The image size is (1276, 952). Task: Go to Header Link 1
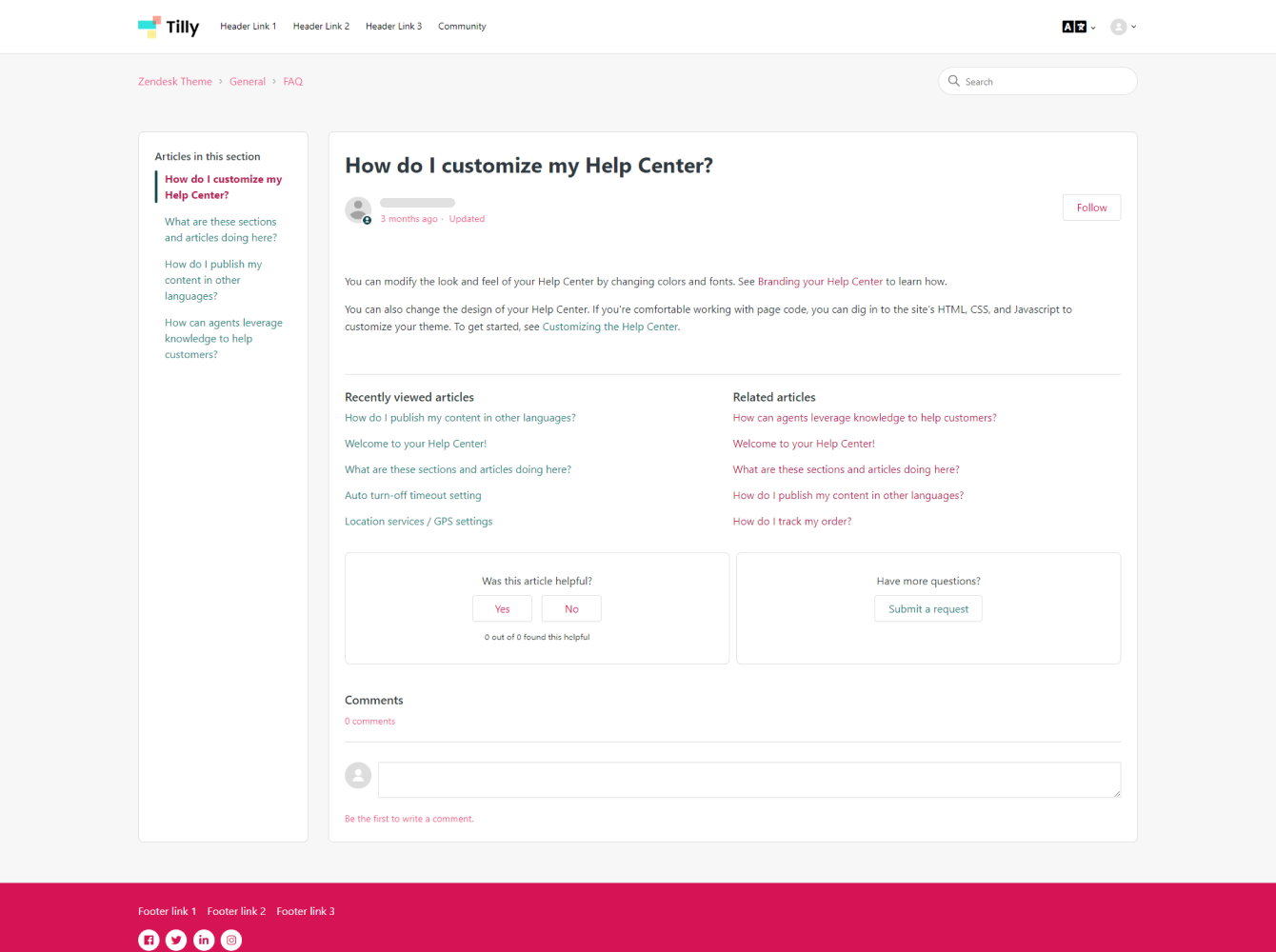tap(249, 27)
